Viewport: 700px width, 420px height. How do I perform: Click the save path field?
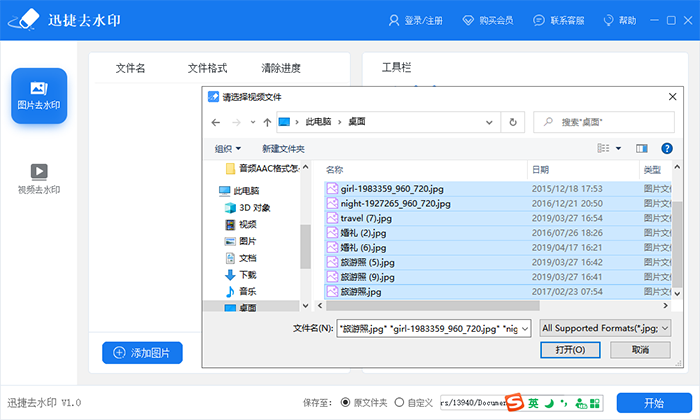(x=472, y=403)
